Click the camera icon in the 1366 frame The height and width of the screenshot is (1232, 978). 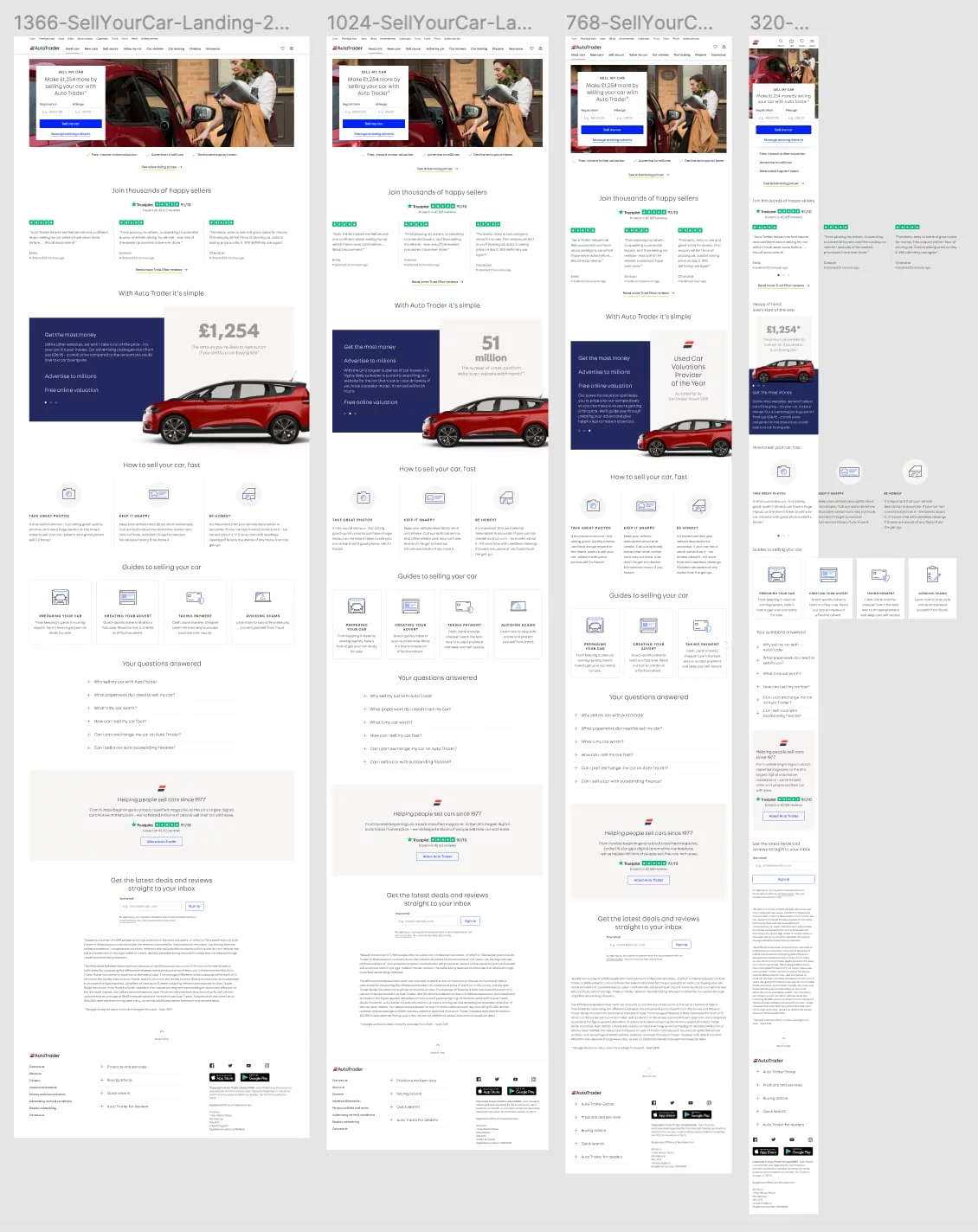[68, 494]
